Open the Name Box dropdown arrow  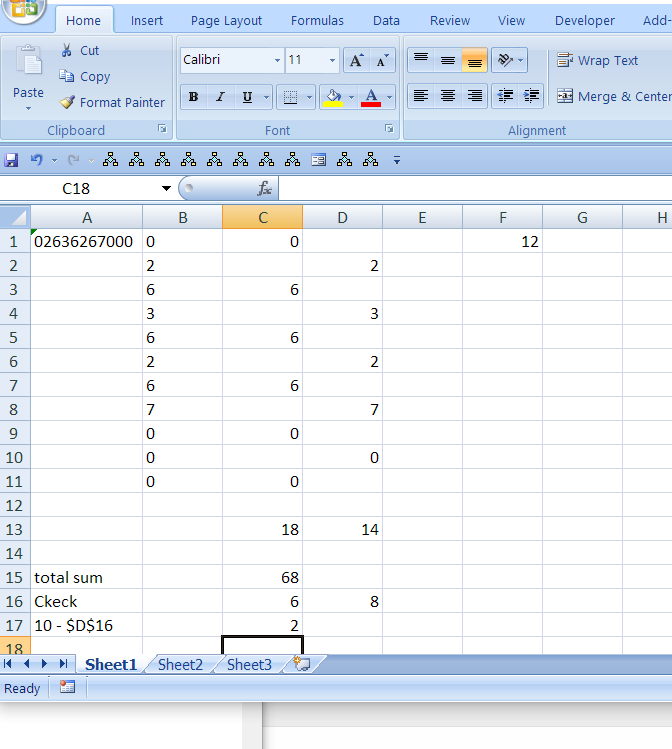click(x=166, y=188)
